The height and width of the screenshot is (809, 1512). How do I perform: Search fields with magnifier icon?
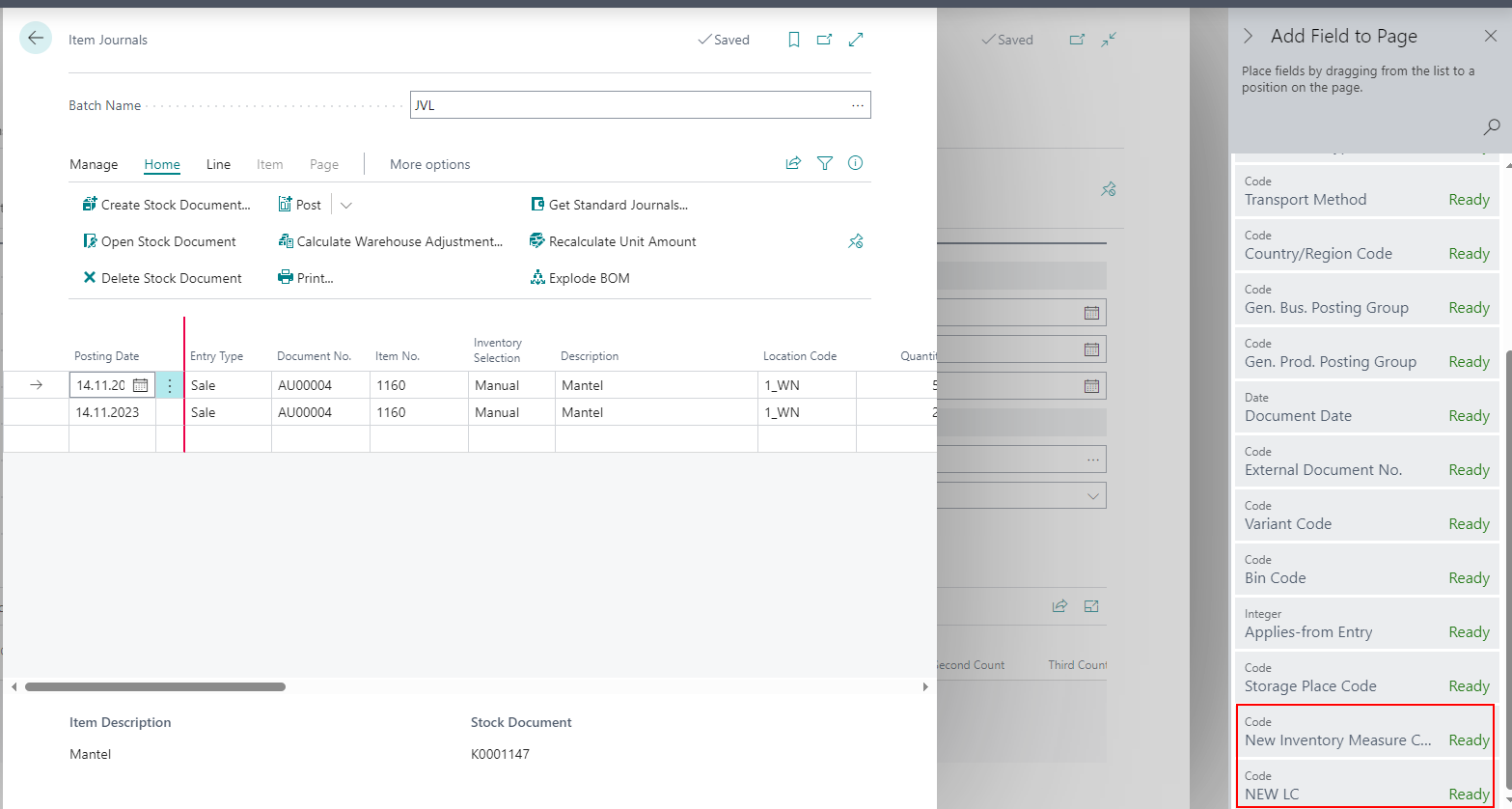(1492, 126)
